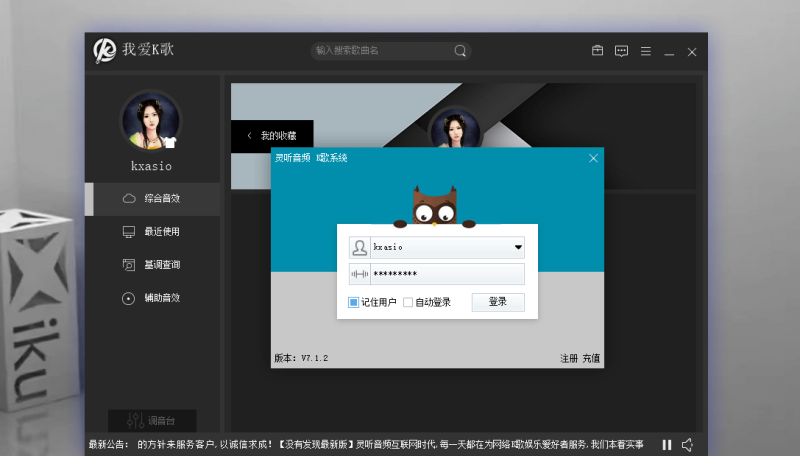Select 基调查询 in the sidebar
The width and height of the screenshot is (800, 456).
(153, 265)
